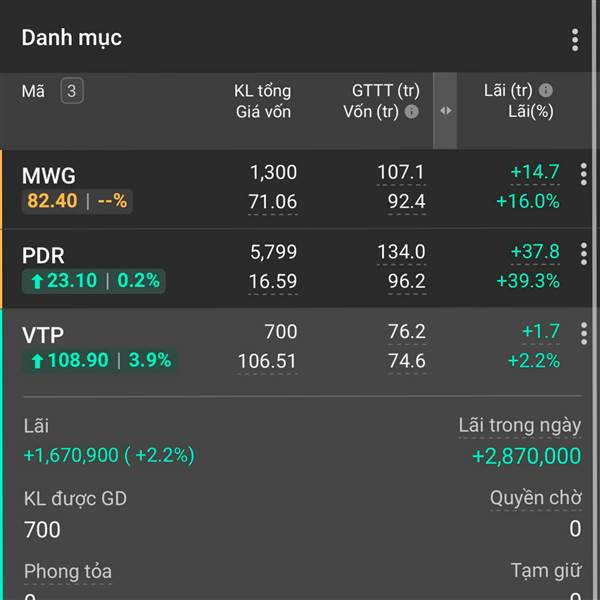Open PDR row options menu
Image resolution: width=600 pixels, height=600 pixels.
coord(584,254)
